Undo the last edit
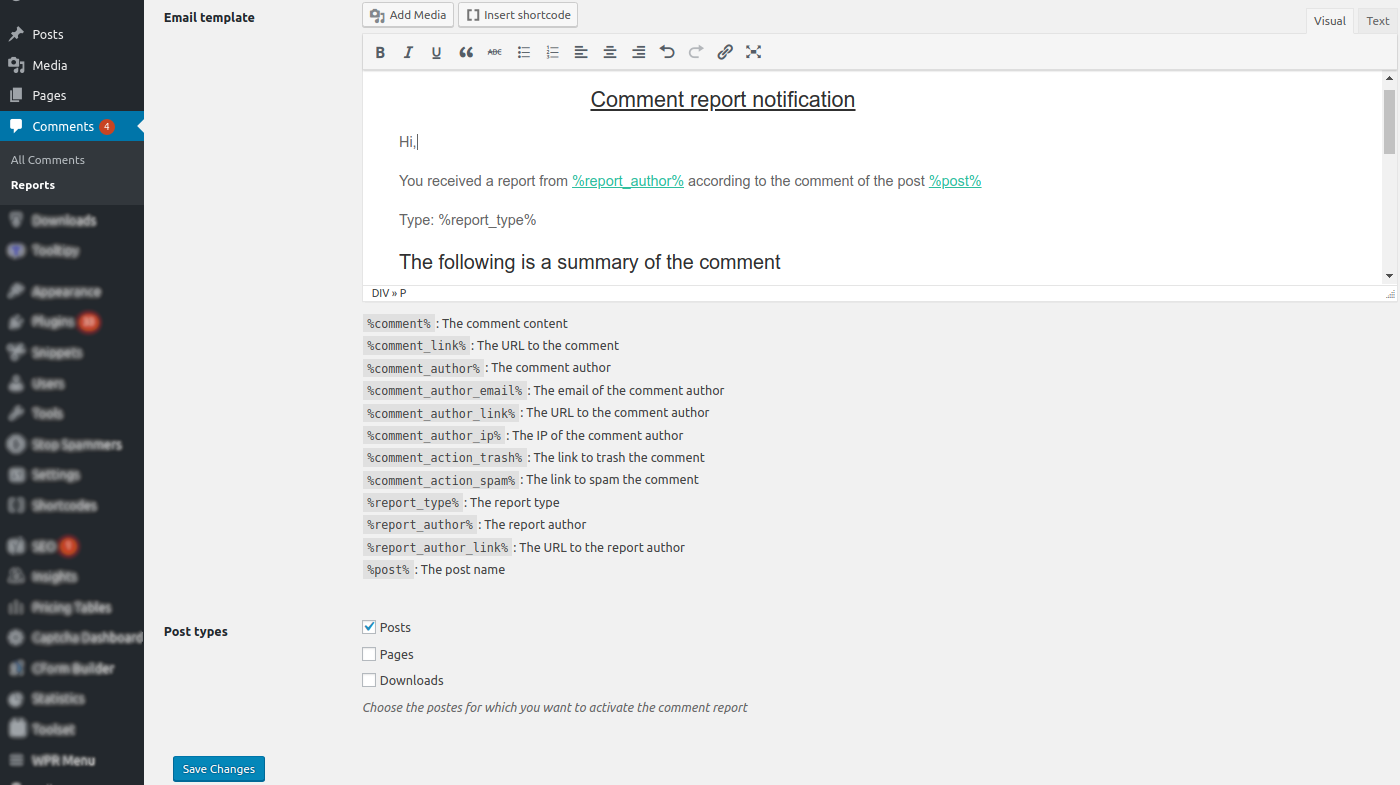The height and width of the screenshot is (785, 1400). [667, 53]
